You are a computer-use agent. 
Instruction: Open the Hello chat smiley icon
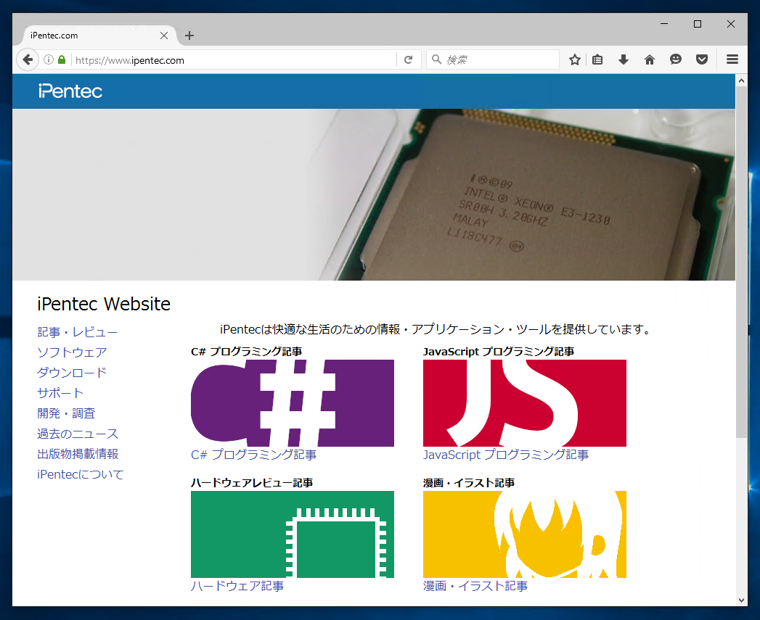pyautogui.click(x=675, y=60)
